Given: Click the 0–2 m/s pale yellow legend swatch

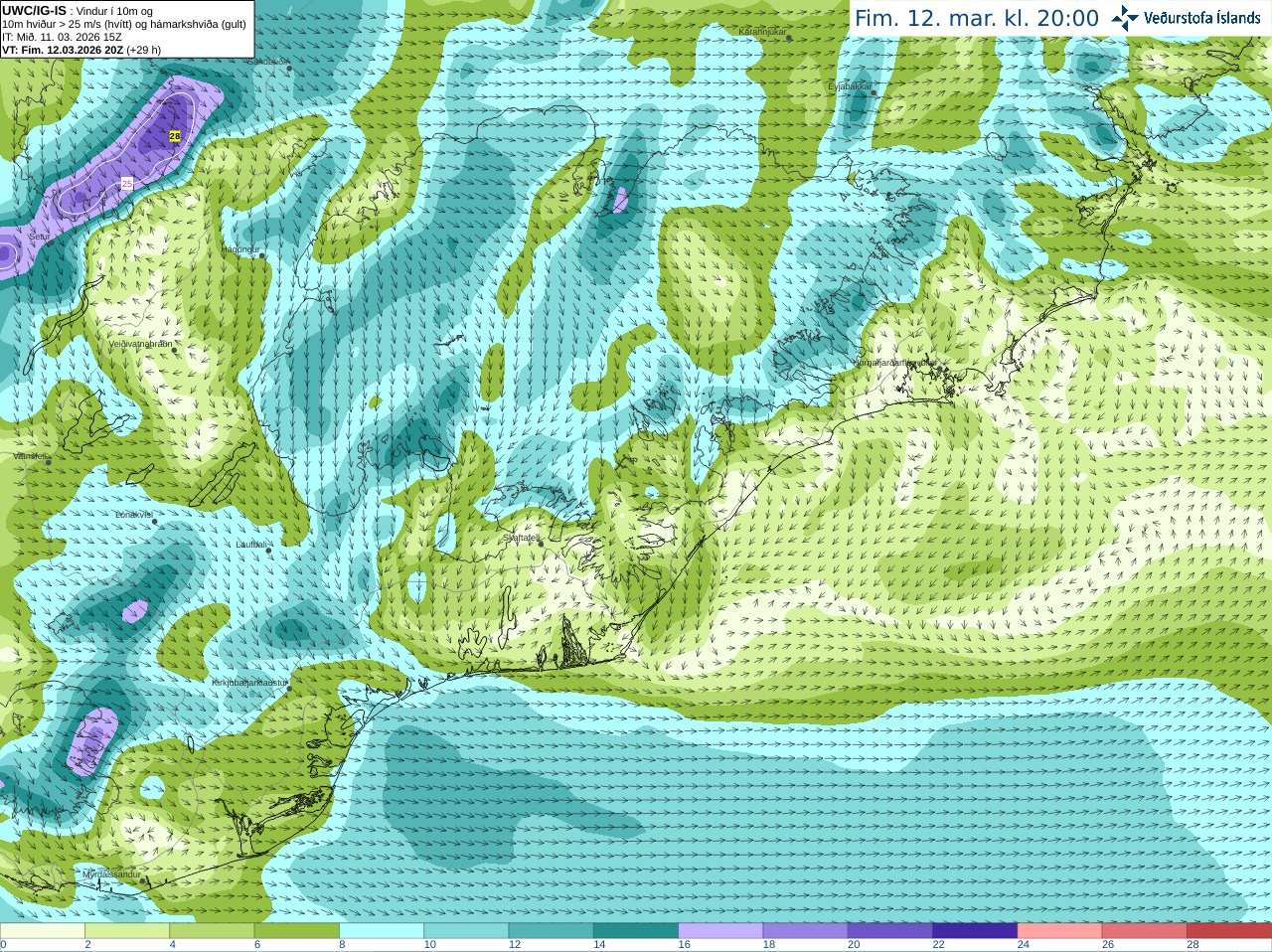Looking at the screenshot, I should pos(43,931).
